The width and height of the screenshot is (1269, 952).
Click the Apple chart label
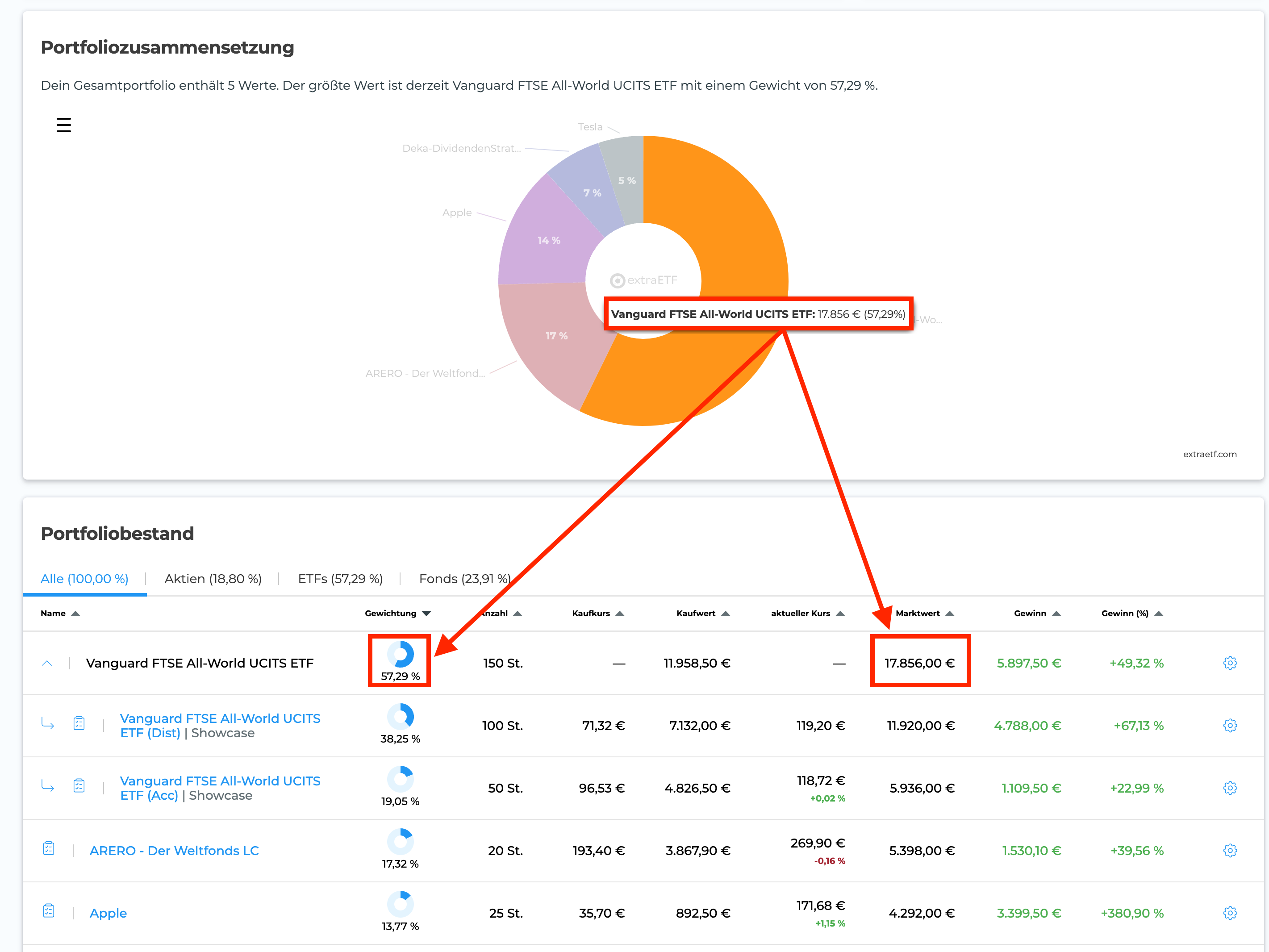coord(457,212)
